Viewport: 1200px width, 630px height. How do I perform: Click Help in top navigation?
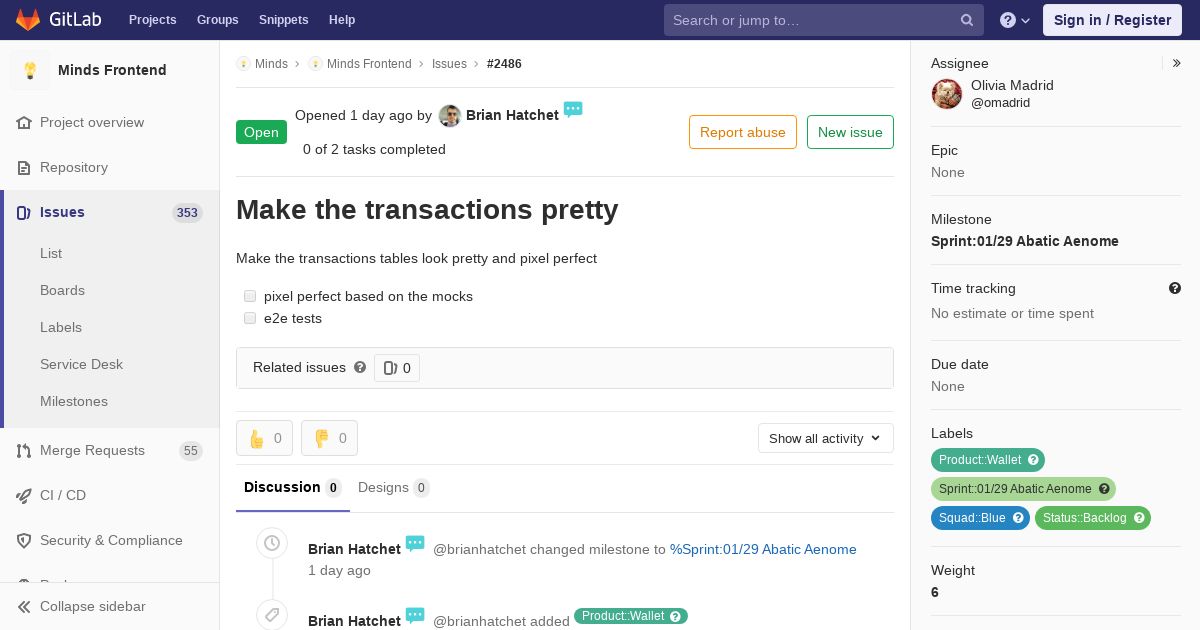342,20
